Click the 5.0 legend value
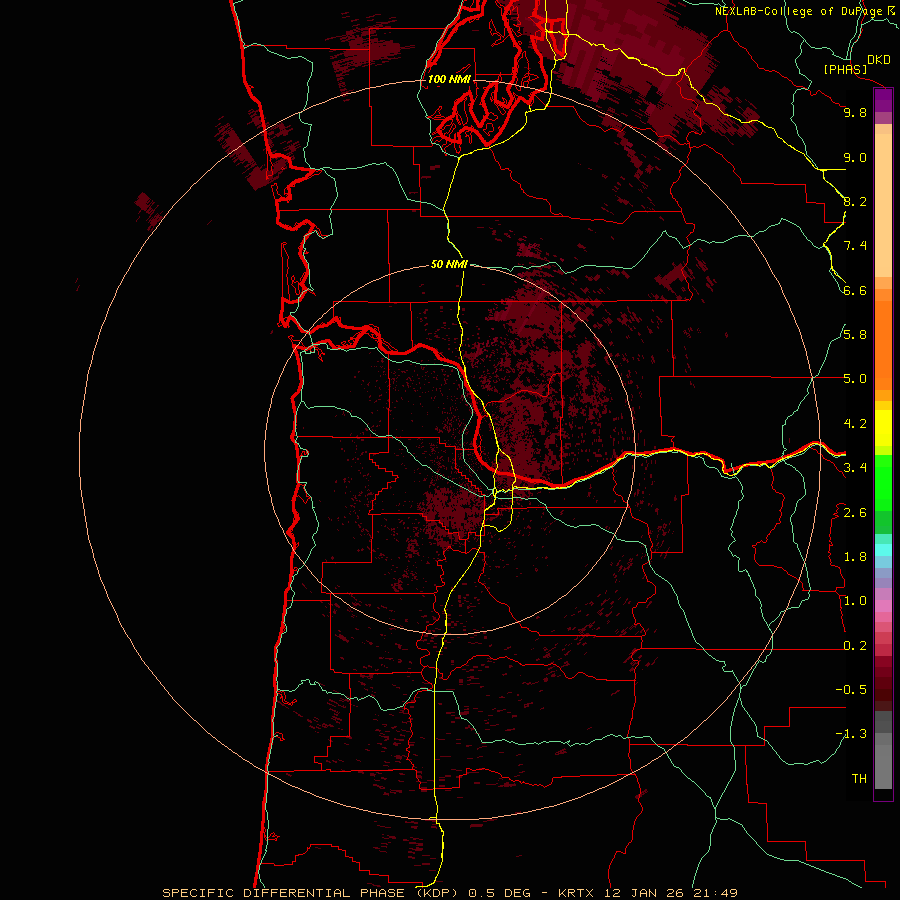The image size is (900, 900). (x=855, y=379)
